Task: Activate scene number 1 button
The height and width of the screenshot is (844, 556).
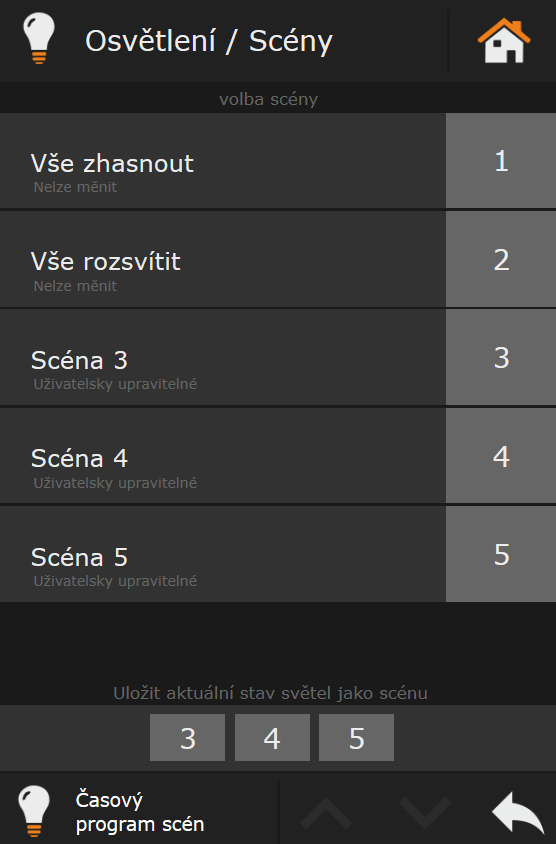Action: coord(501,160)
